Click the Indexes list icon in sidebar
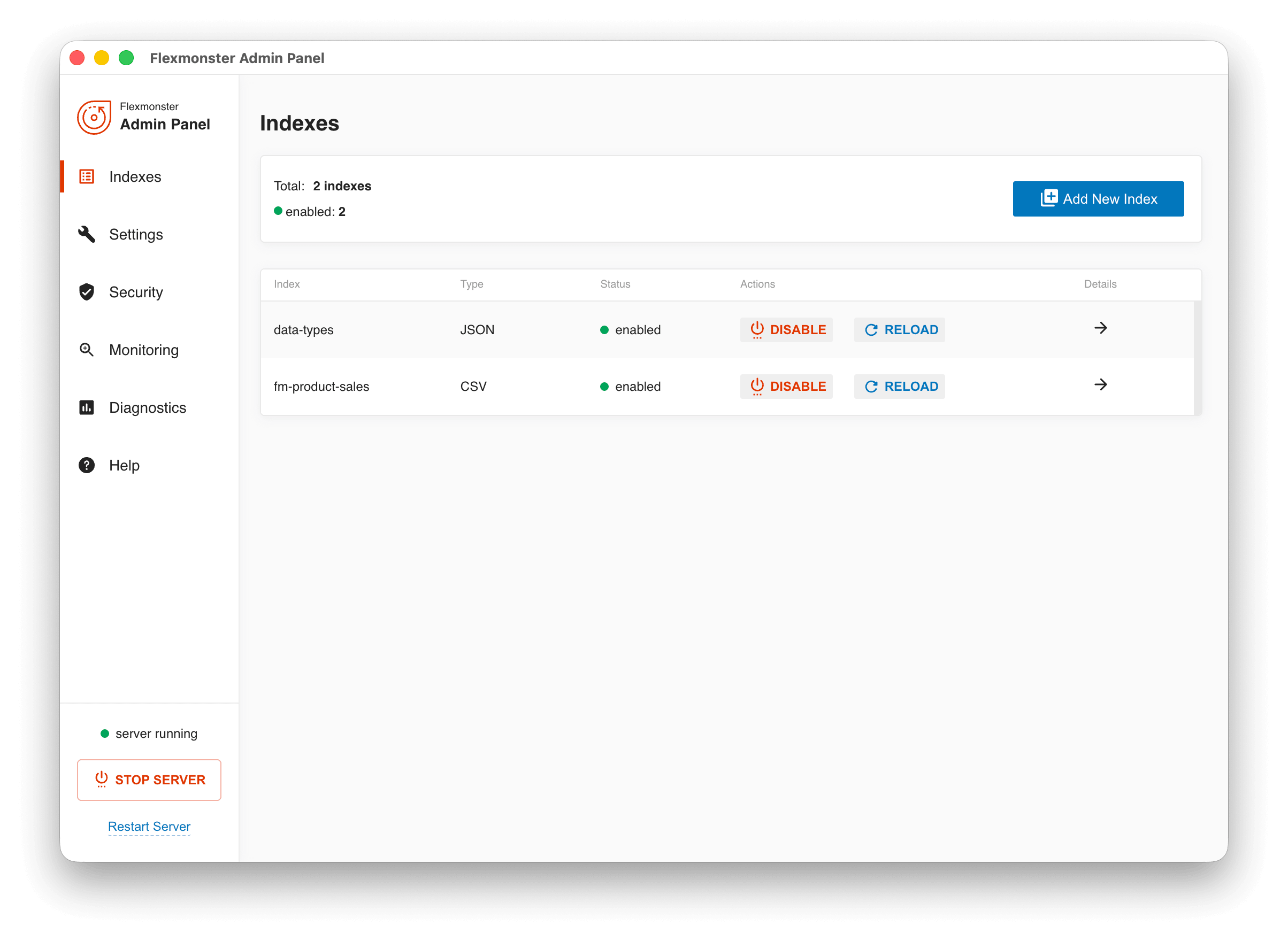Image resolution: width=1288 pixels, height=941 pixels. click(x=87, y=176)
